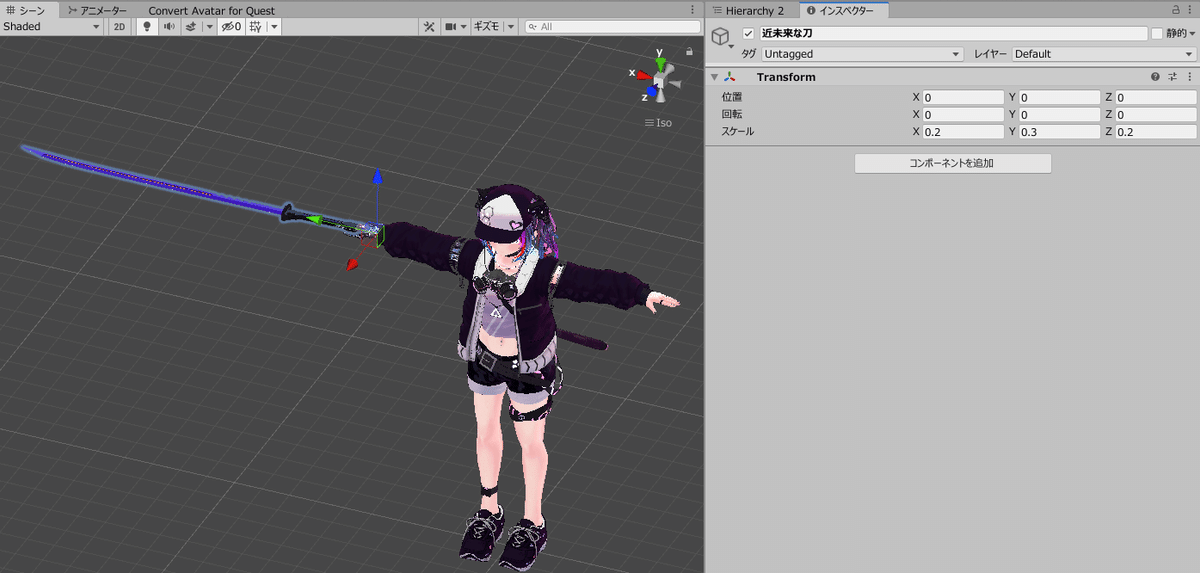Collapse the Transform component foldout
Viewport: 1200px width, 573px height.
pos(714,77)
